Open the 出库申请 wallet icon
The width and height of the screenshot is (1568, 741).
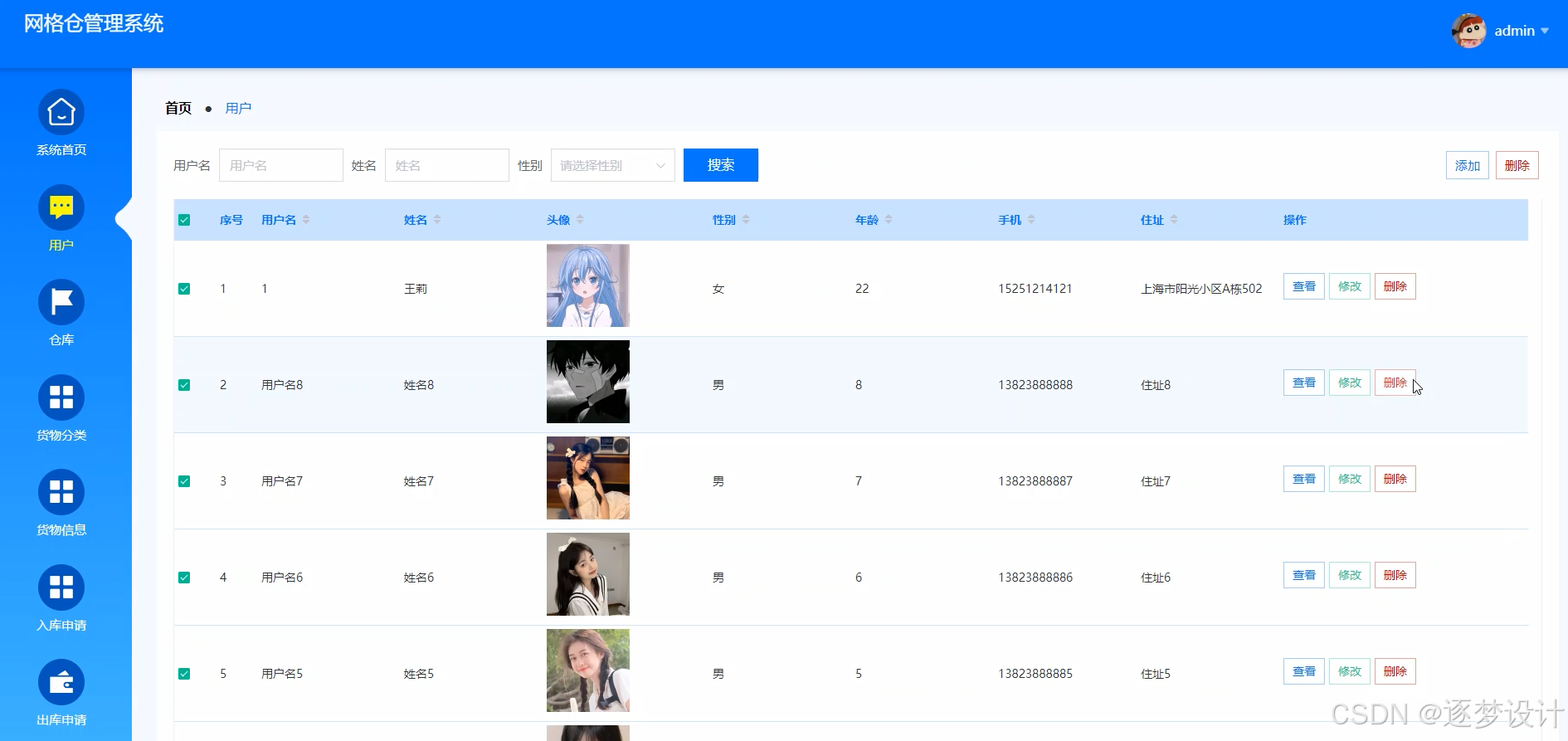[x=61, y=682]
